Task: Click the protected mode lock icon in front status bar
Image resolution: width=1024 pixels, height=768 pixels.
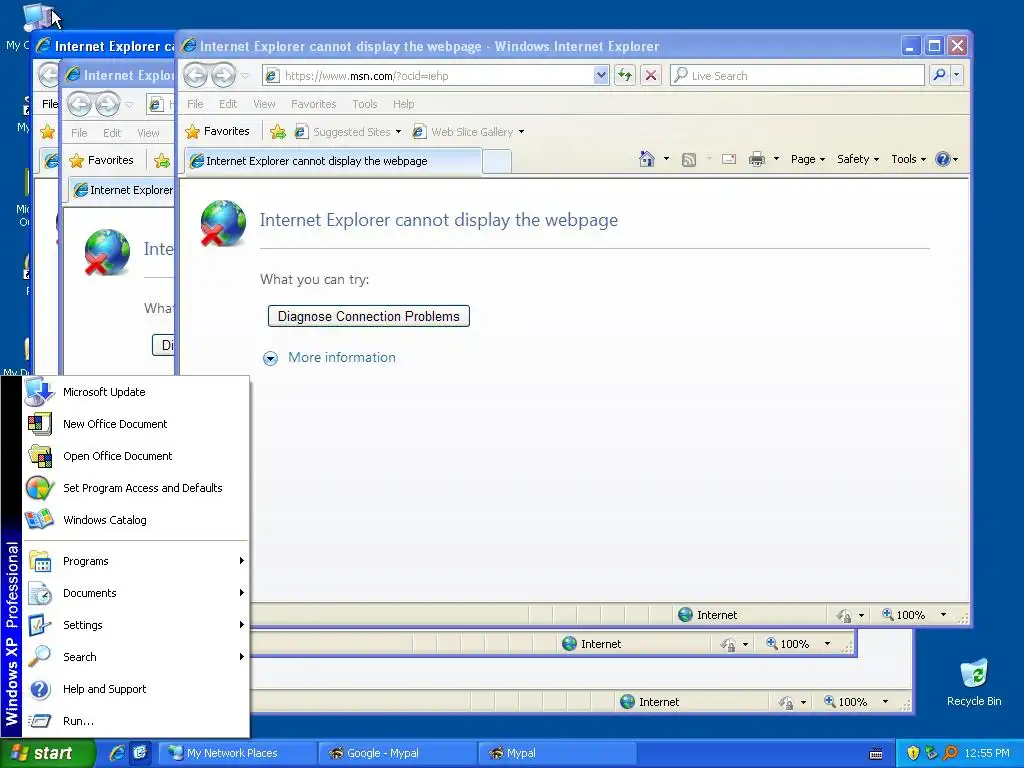Action: (844, 615)
